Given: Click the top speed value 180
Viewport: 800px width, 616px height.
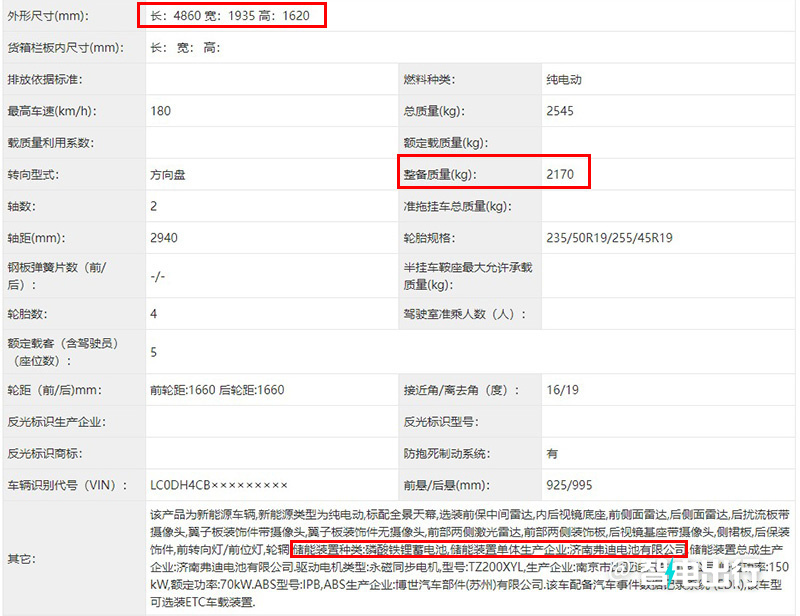Looking at the screenshot, I should click(x=161, y=111).
